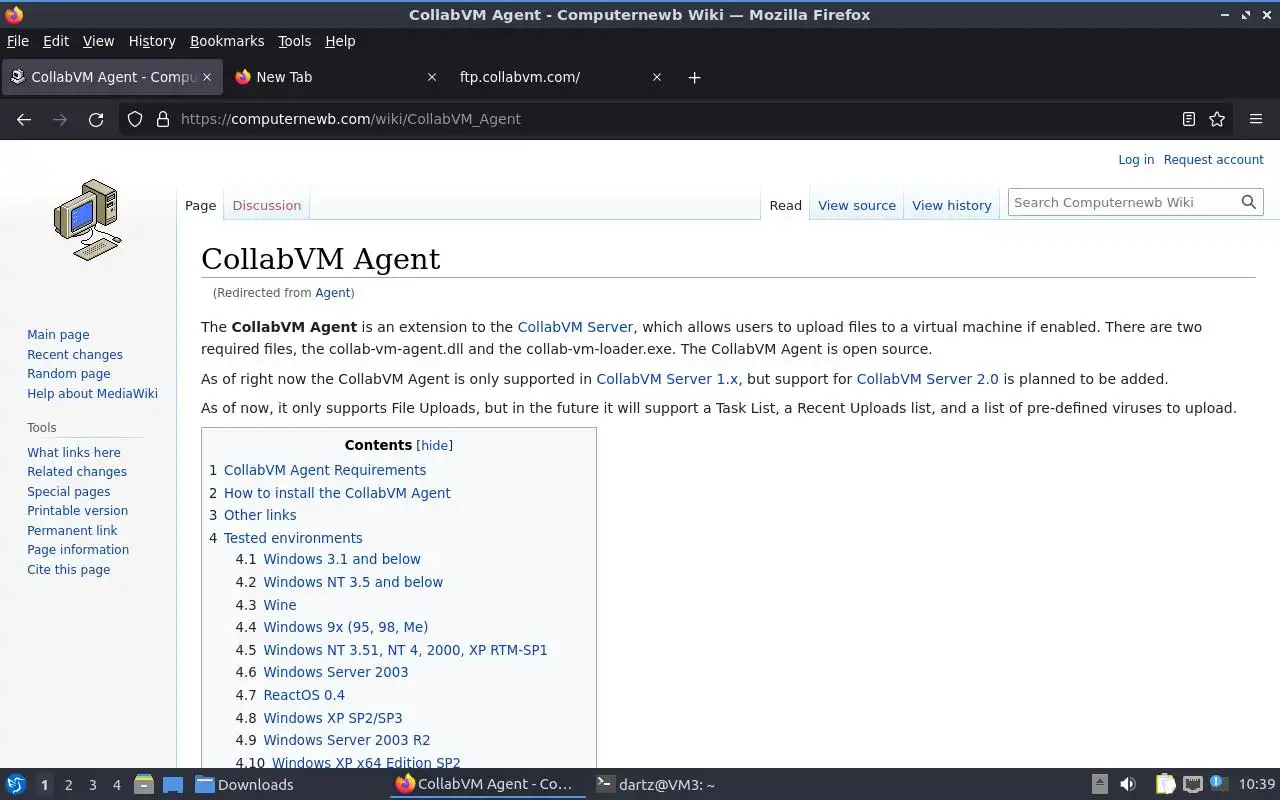1280x800 pixels.
Task: Open the Edit menu
Action: point(56,41)
